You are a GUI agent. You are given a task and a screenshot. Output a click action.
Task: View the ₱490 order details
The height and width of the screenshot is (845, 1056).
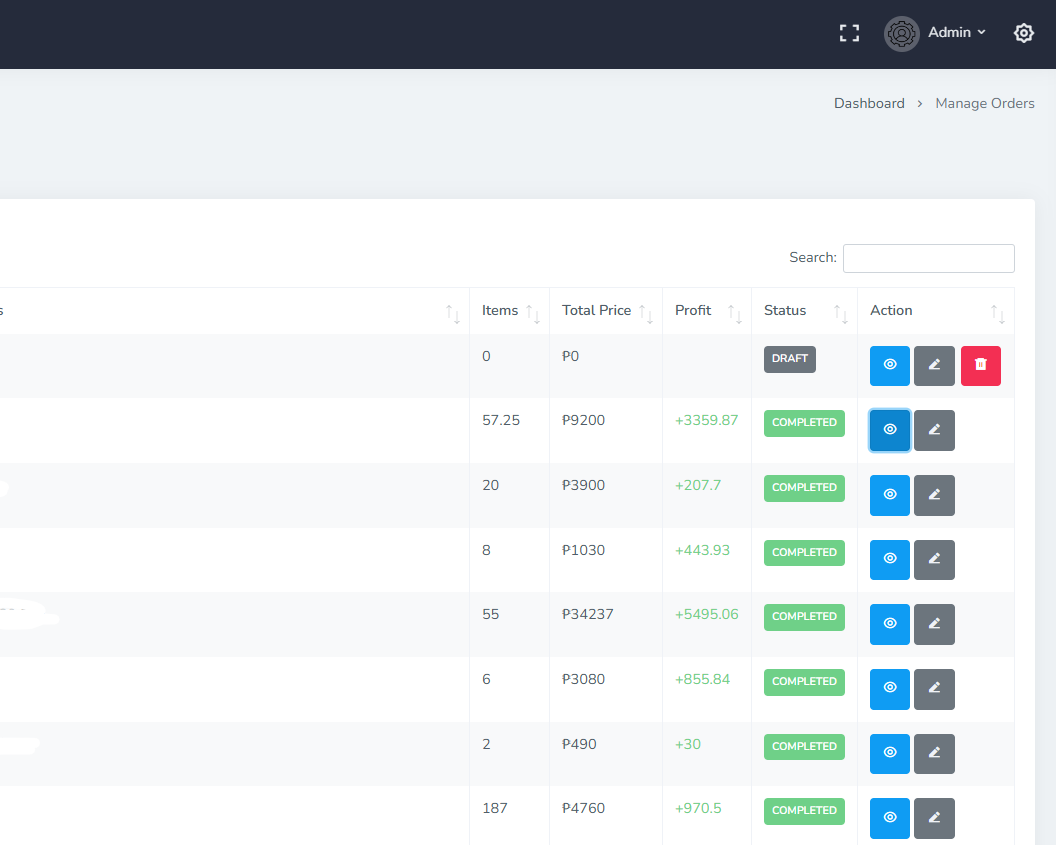click(x=889, y=753)
